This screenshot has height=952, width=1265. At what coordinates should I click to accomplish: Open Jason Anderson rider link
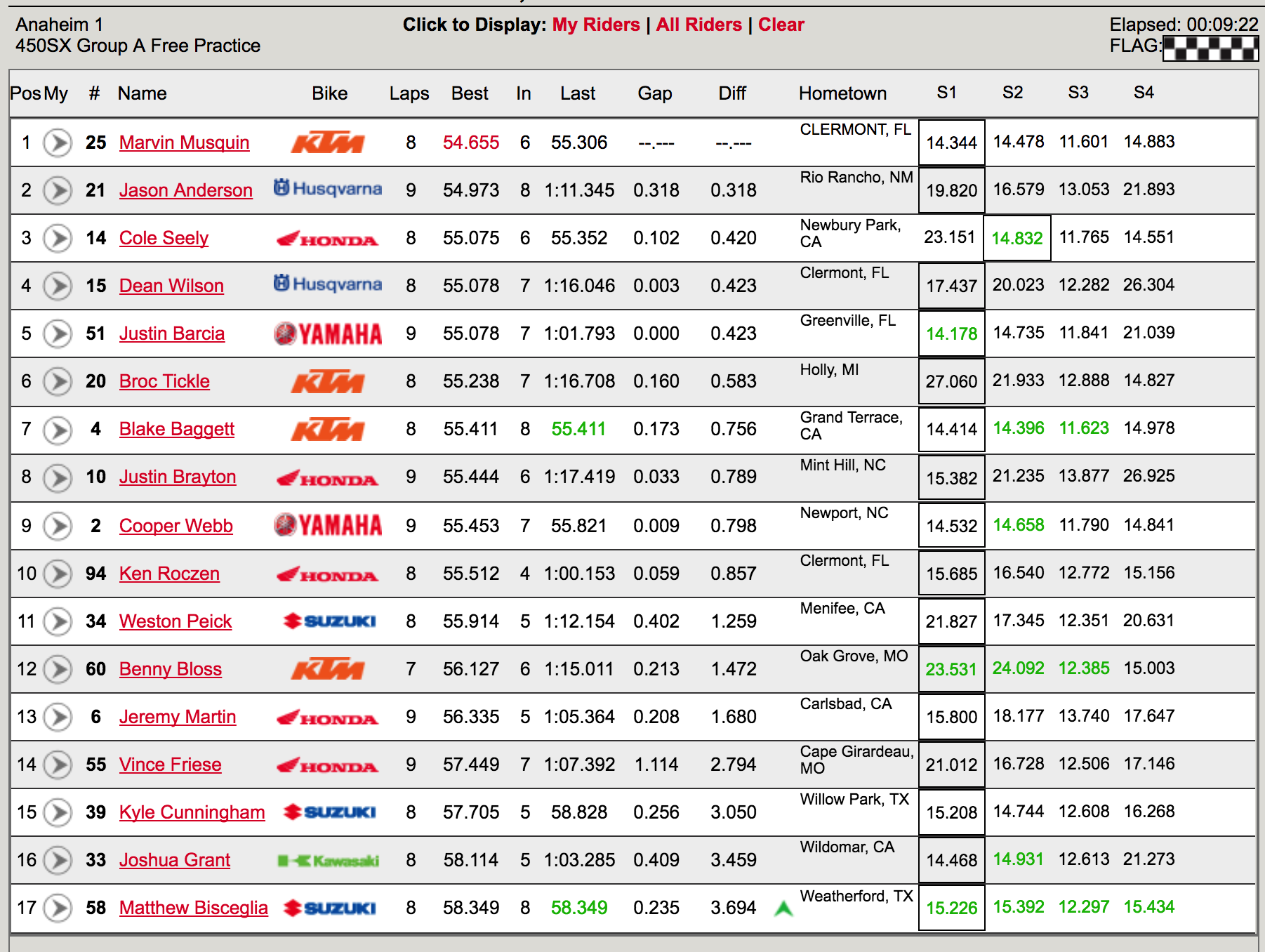186,190
